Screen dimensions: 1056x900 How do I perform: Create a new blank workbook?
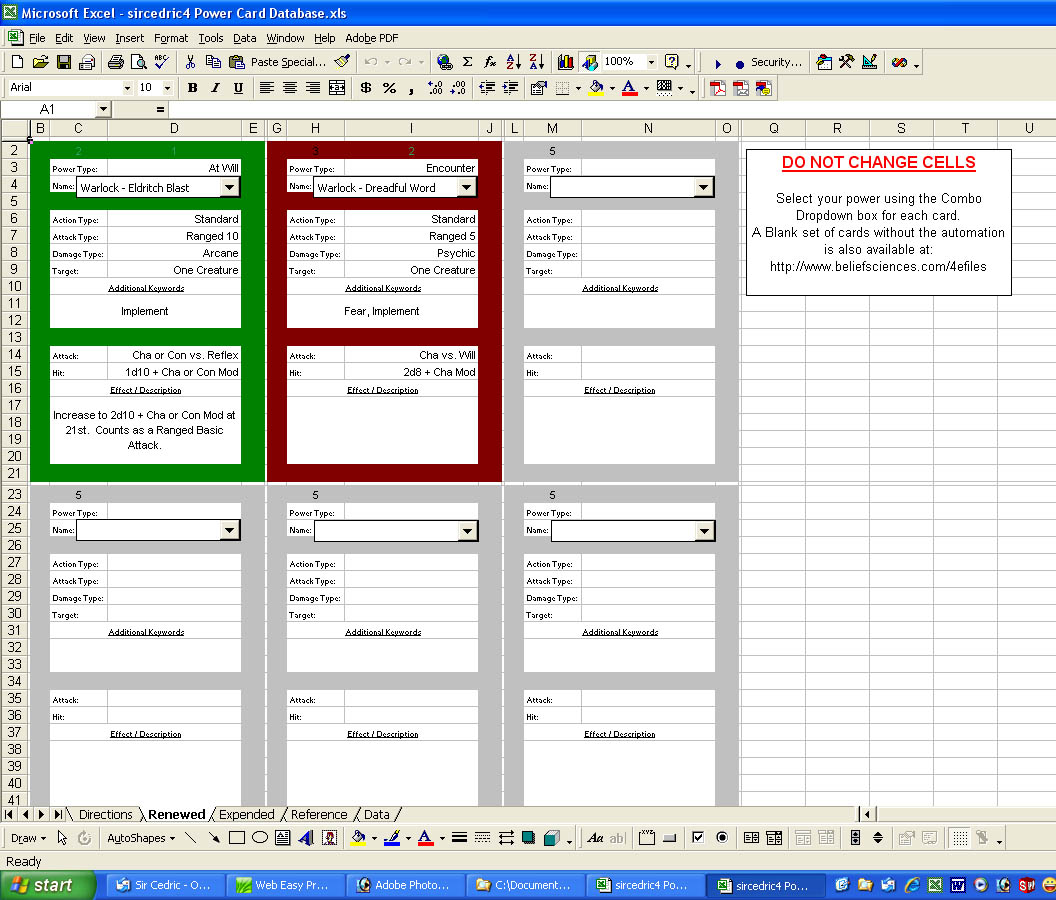coord(18,63)
